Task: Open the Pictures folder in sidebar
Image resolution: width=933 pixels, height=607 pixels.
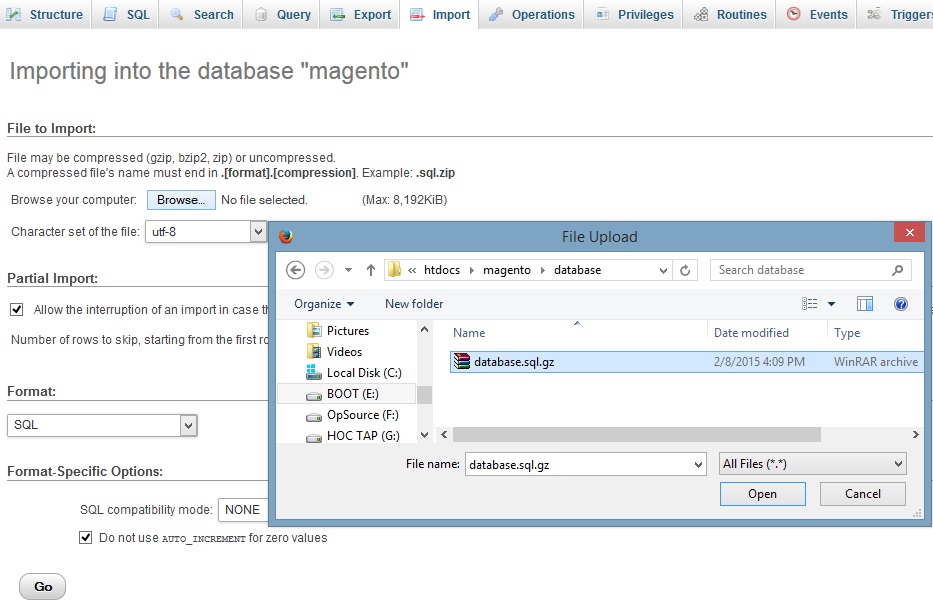Action: coord(347,331)
